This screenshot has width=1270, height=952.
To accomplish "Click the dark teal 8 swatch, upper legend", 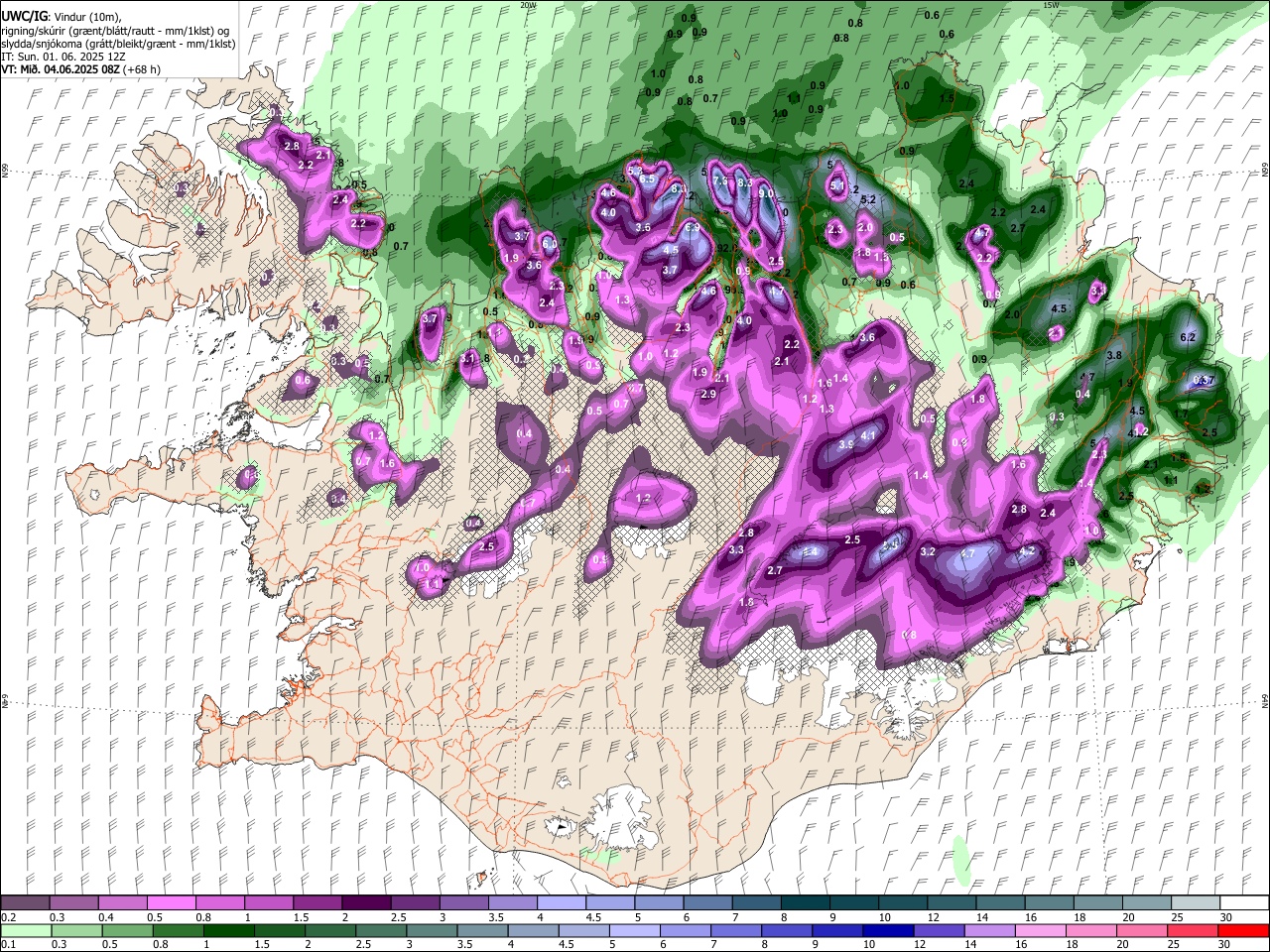I will point(804,903).
